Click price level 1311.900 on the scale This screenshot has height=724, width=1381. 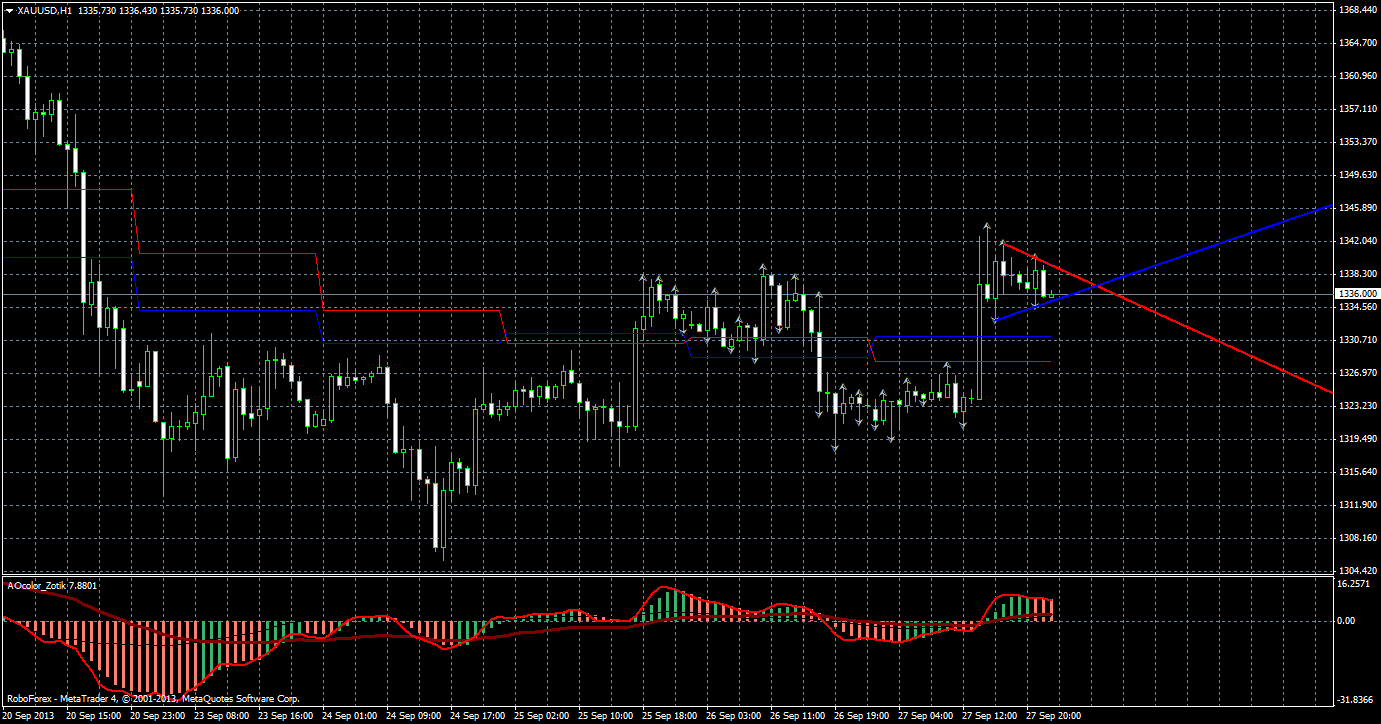(1356, 505)
